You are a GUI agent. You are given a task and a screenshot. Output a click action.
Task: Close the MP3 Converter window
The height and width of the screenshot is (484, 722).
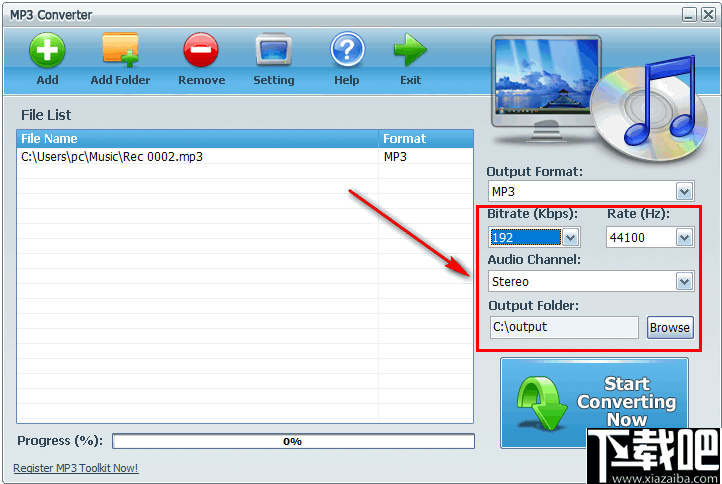tap(708, 15)
